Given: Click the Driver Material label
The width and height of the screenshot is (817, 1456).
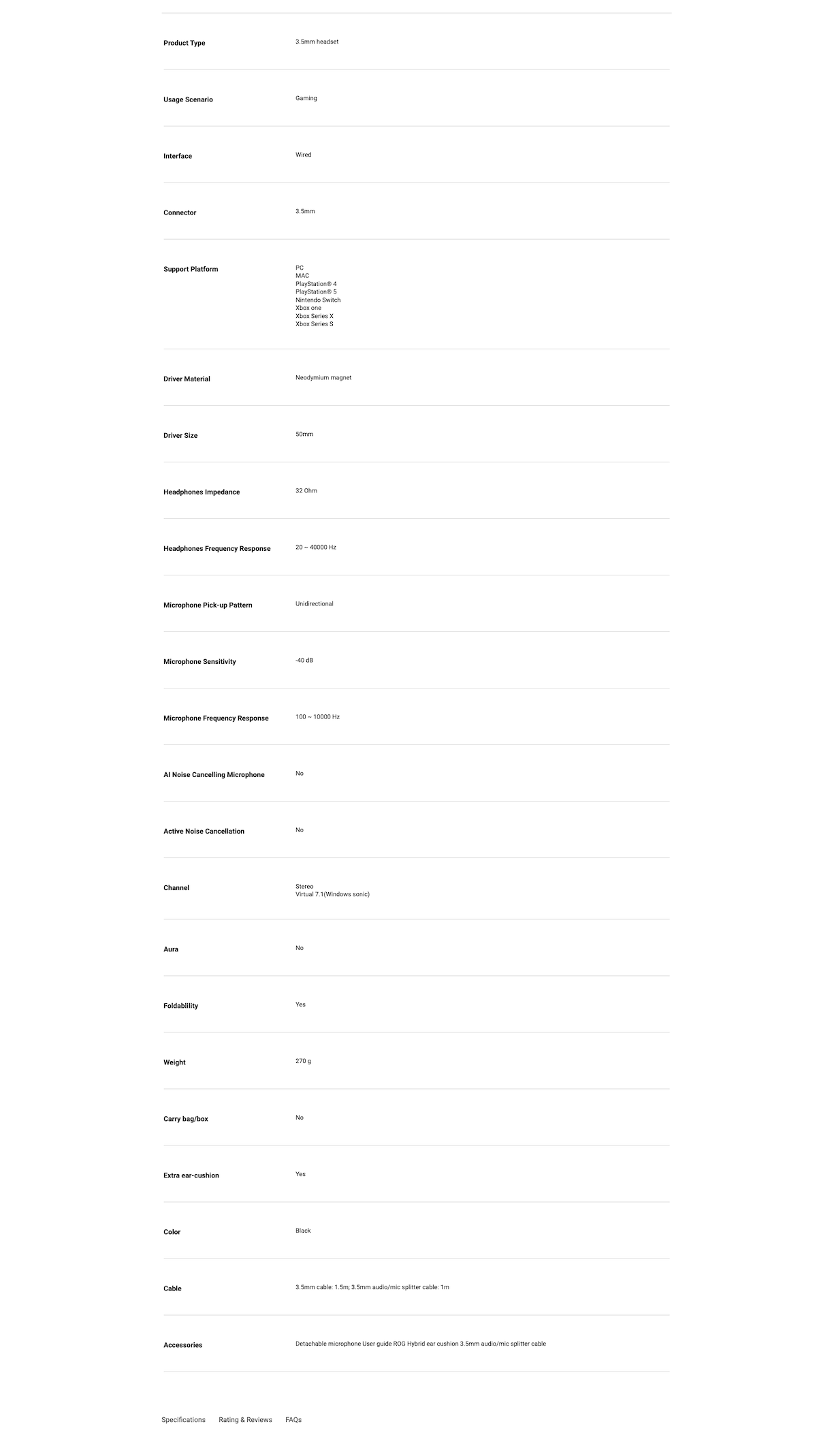Looking at the screenshot, I should click(x=187, y=379).
